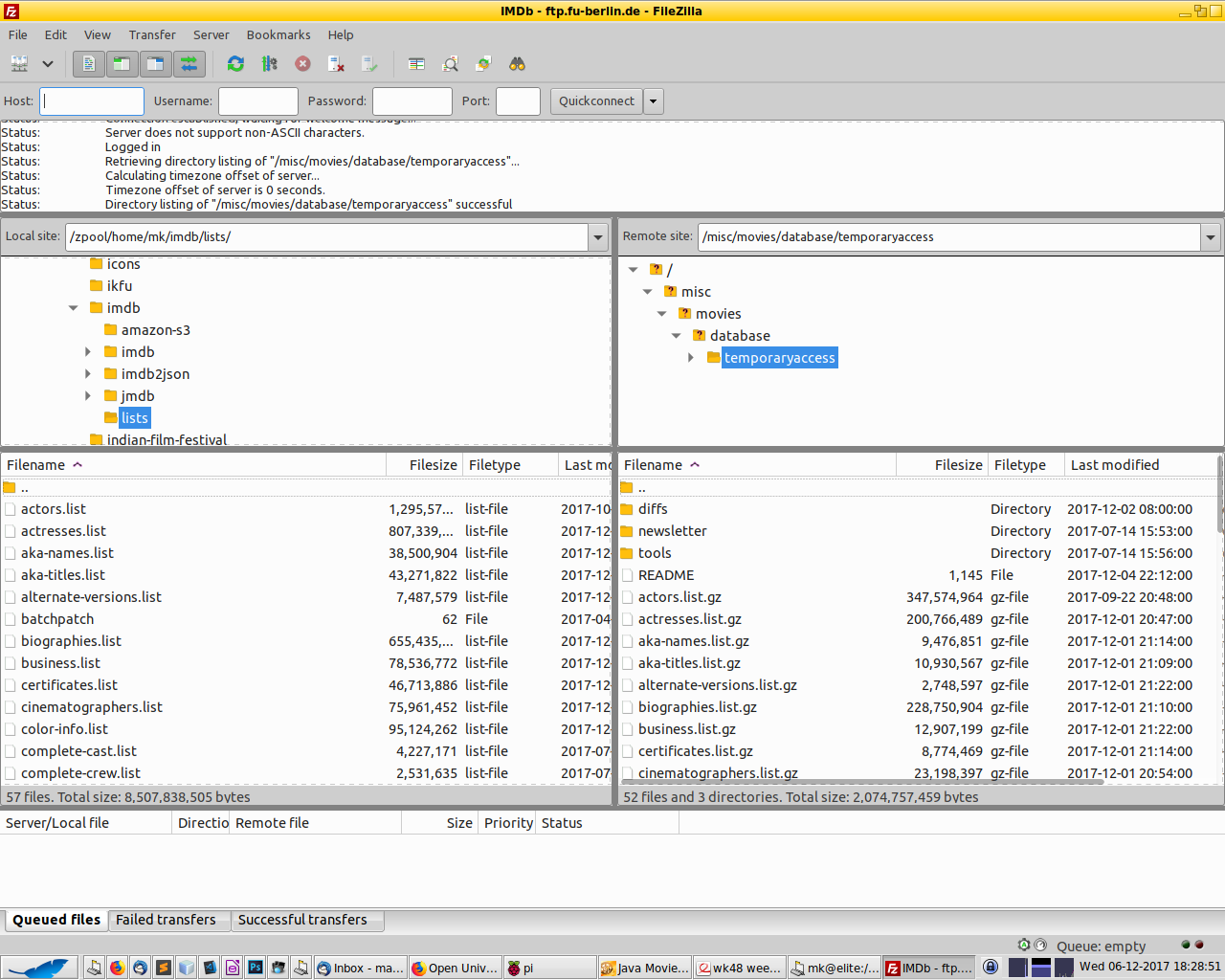Select local file actors.list
The width and height of the screenshot is (1225, 980).
click(x=306, y=509)
